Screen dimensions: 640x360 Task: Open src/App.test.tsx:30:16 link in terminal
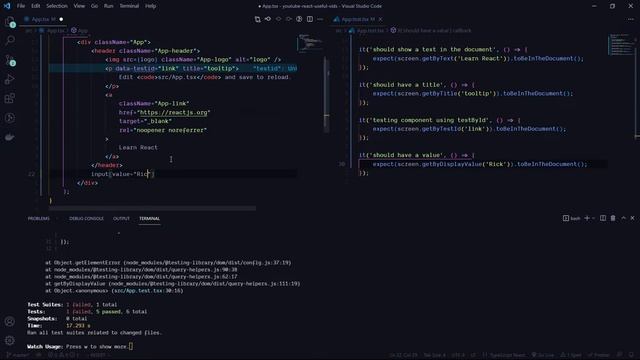(x=148, y=291)
